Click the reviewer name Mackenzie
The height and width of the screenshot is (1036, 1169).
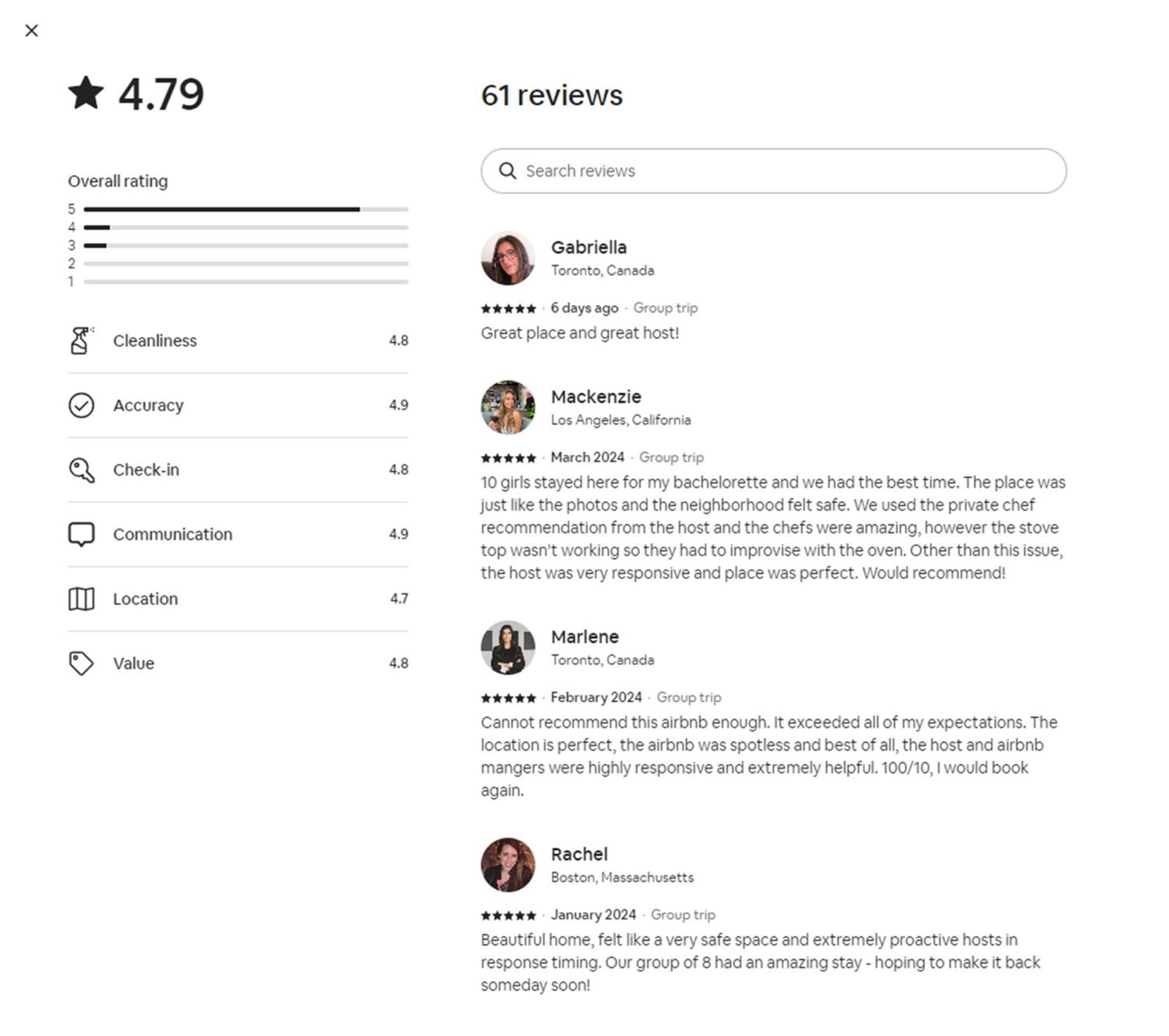pos(596,397)
